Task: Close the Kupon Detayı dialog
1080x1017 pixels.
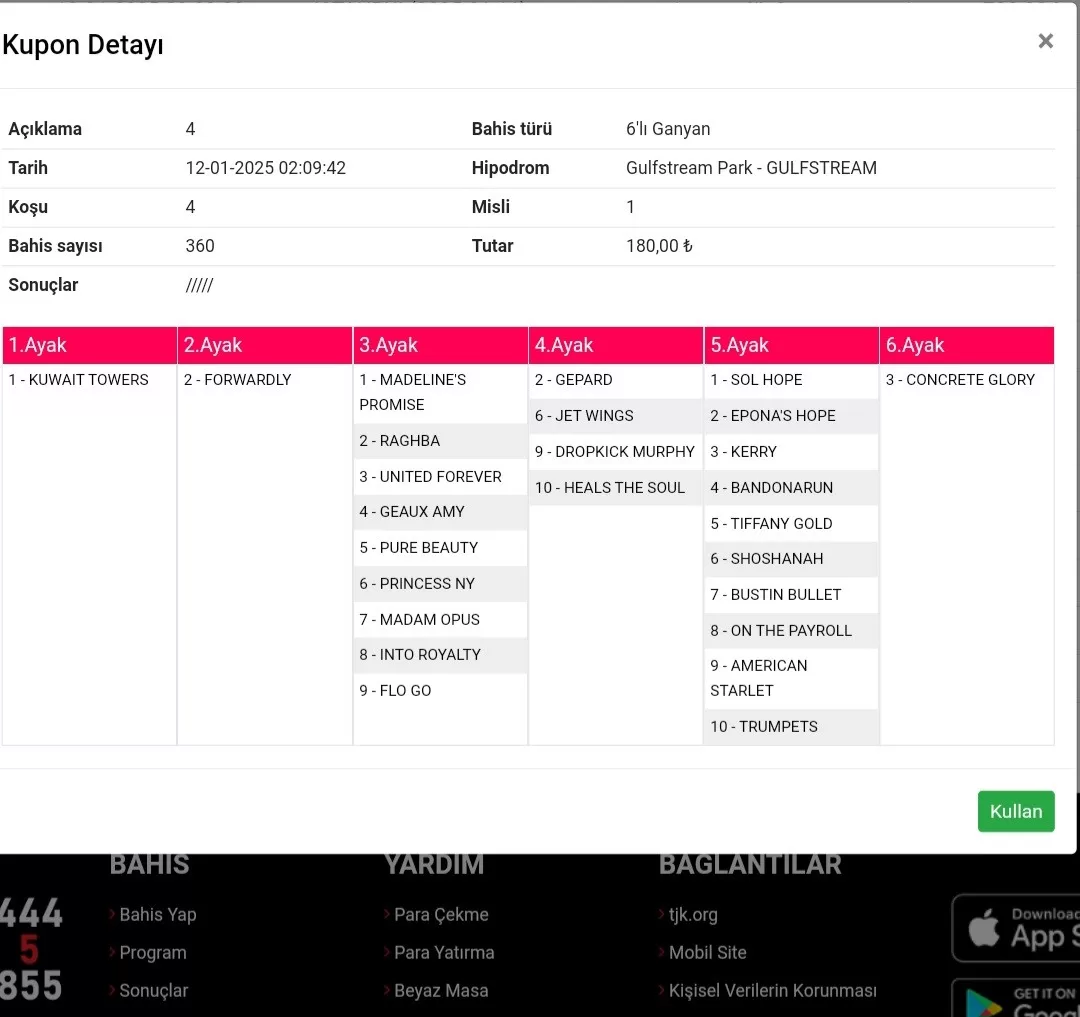Action: point(1045,41)
